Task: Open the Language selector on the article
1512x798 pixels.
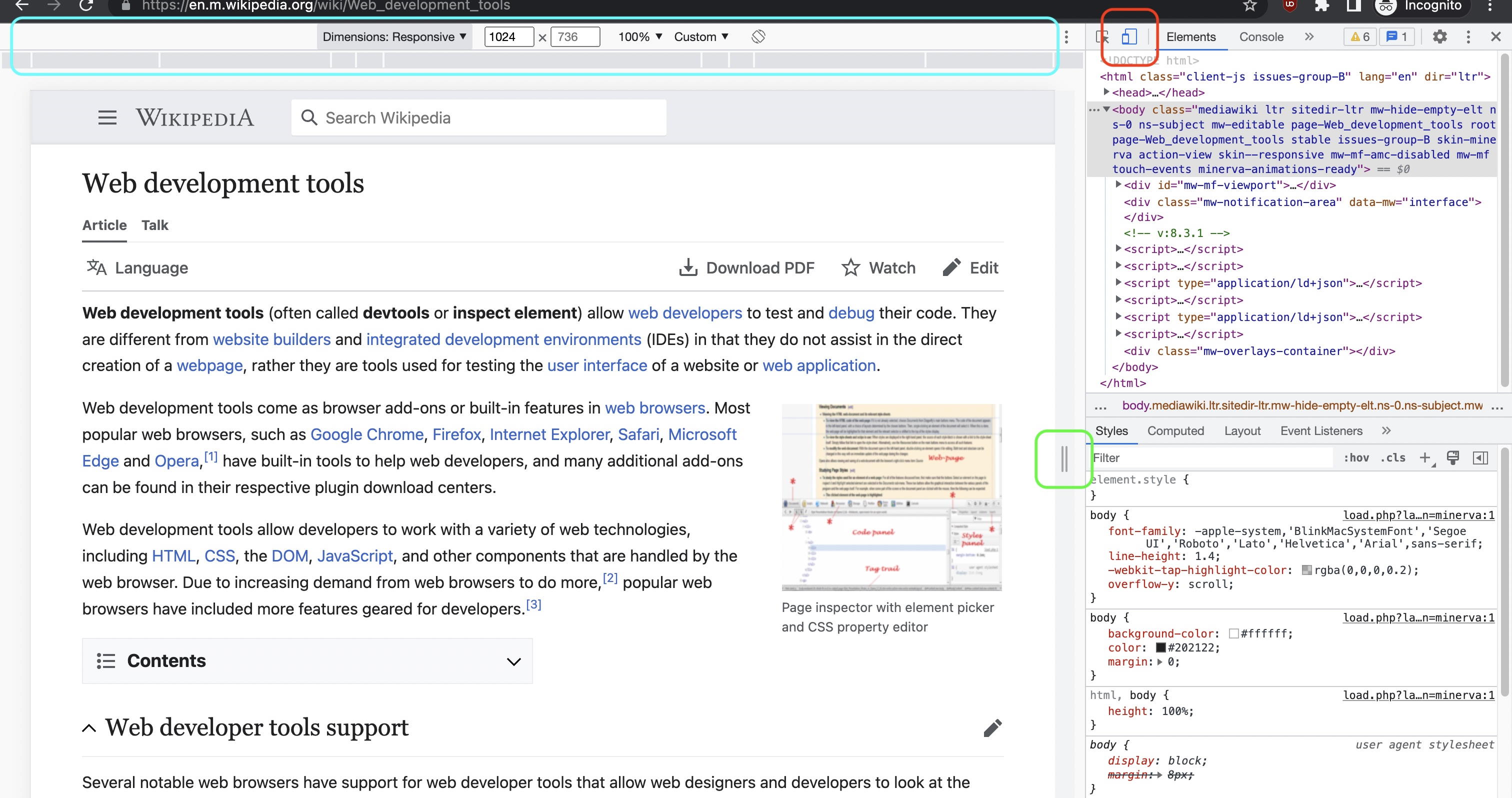Action: [137, 267]
